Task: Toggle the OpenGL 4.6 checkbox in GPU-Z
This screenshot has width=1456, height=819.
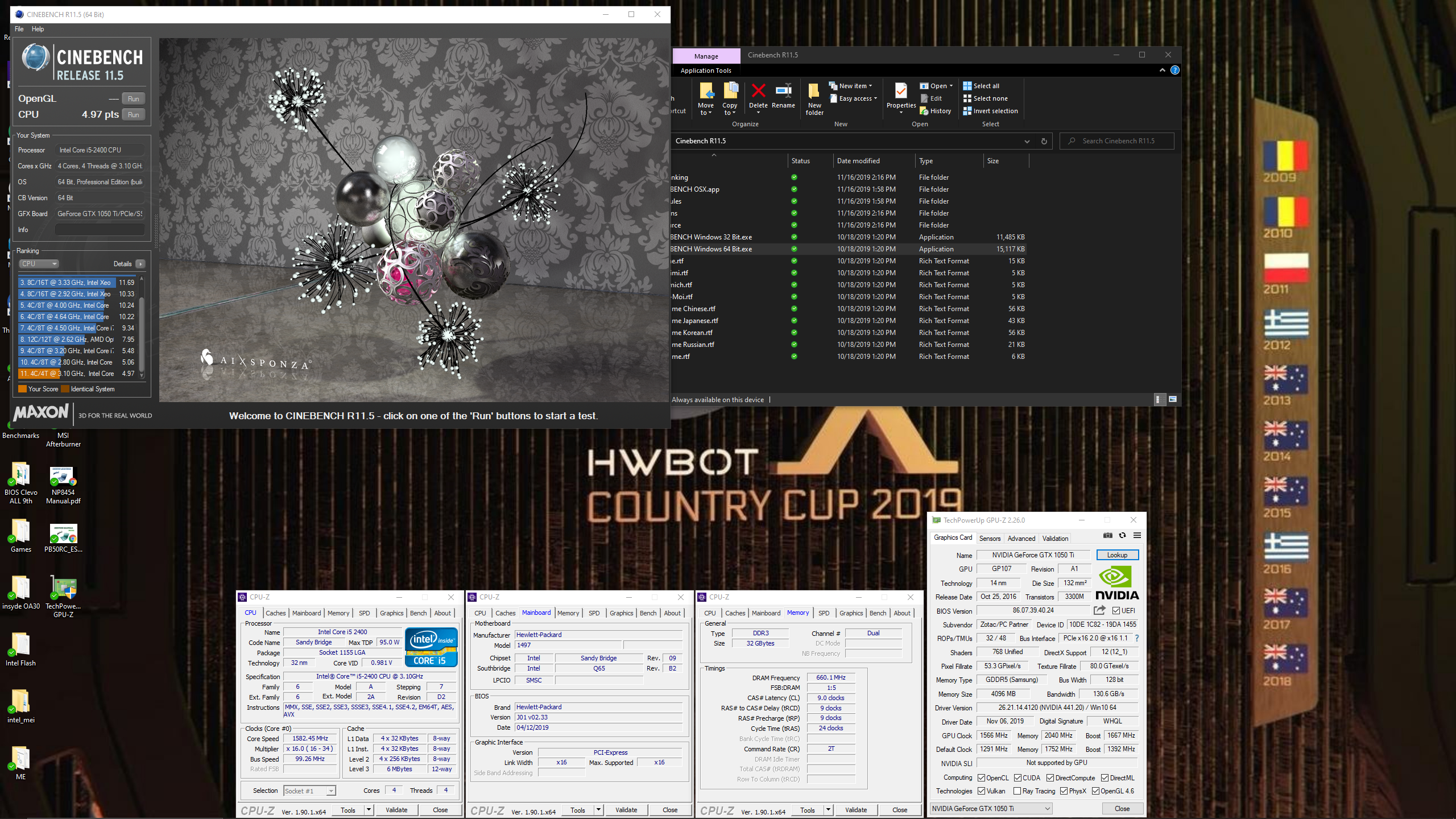Action: [1096, 791]
